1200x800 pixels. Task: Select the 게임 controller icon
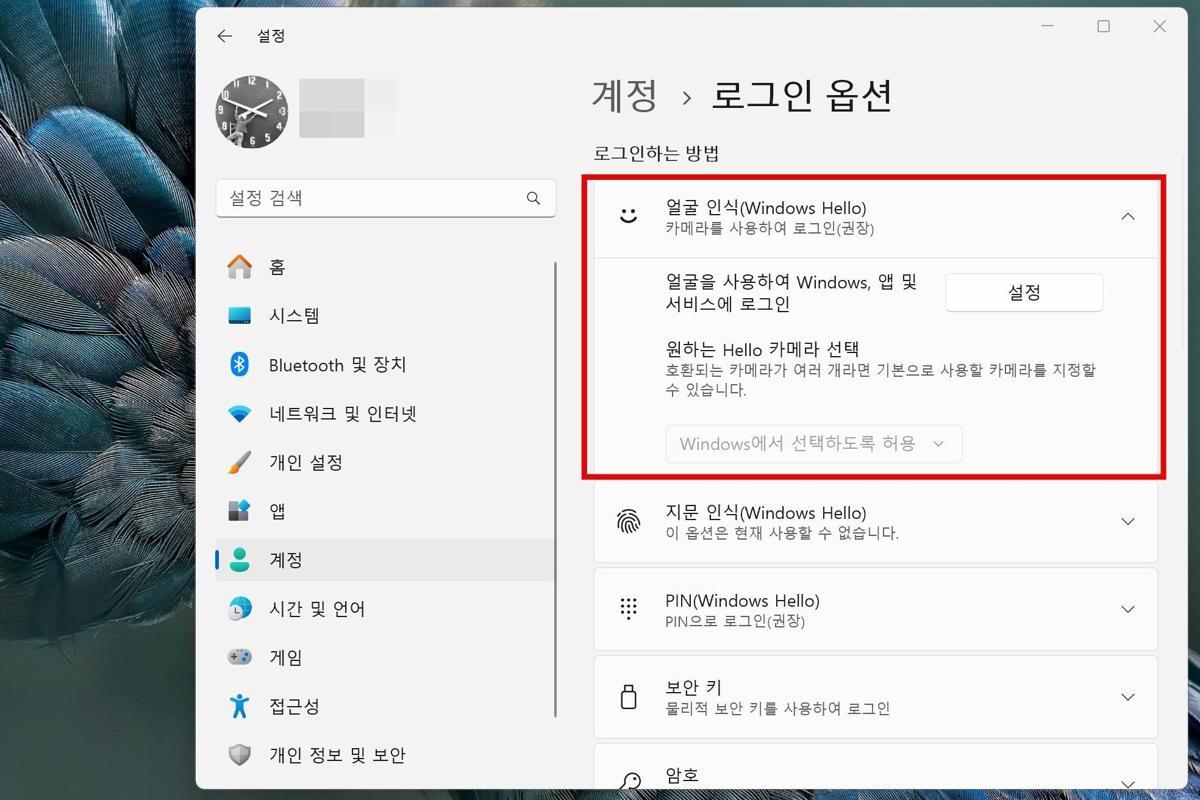tap(240, 658)
